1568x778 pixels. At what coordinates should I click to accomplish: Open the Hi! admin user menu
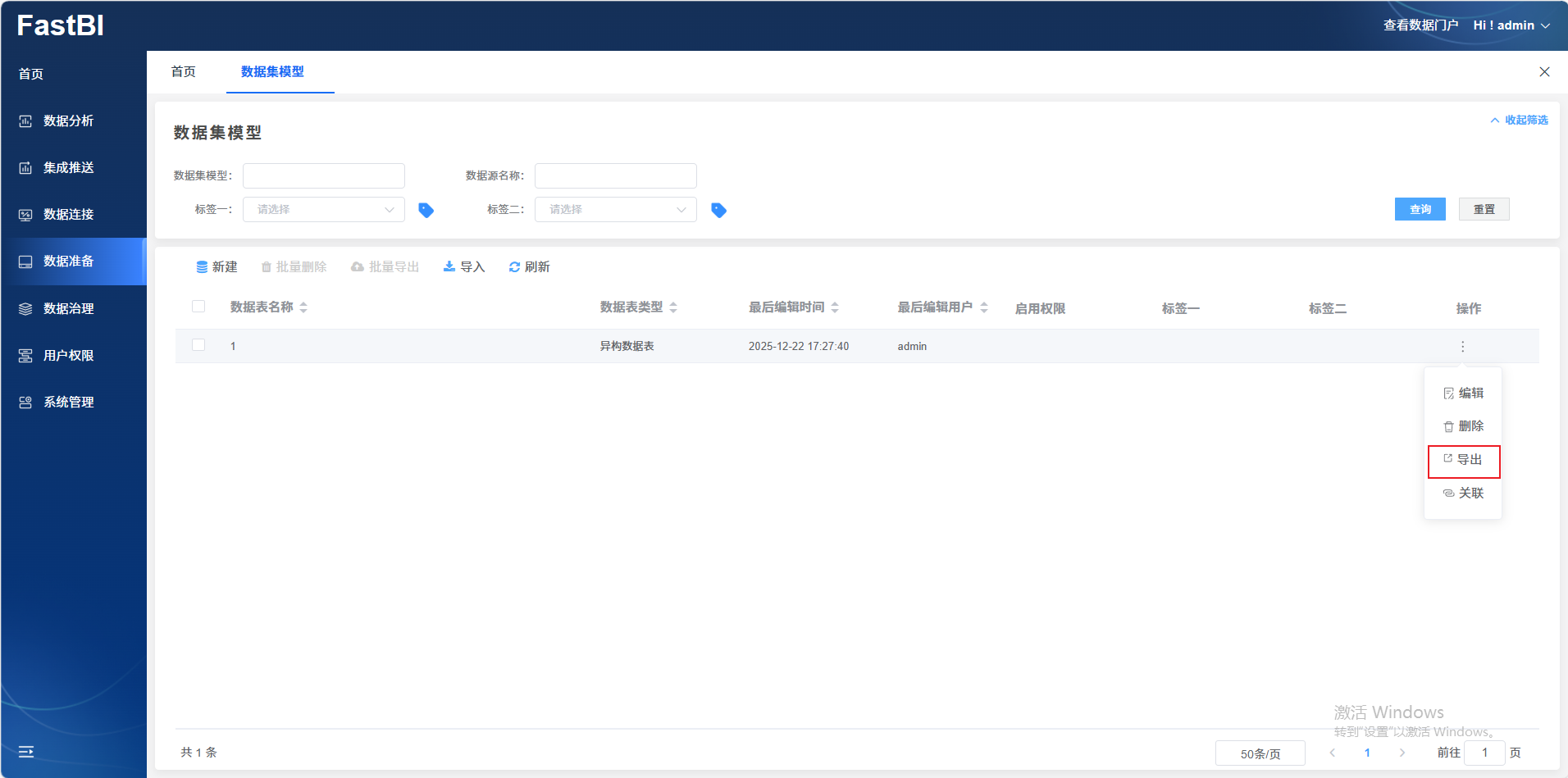(x=1511, y=25)
